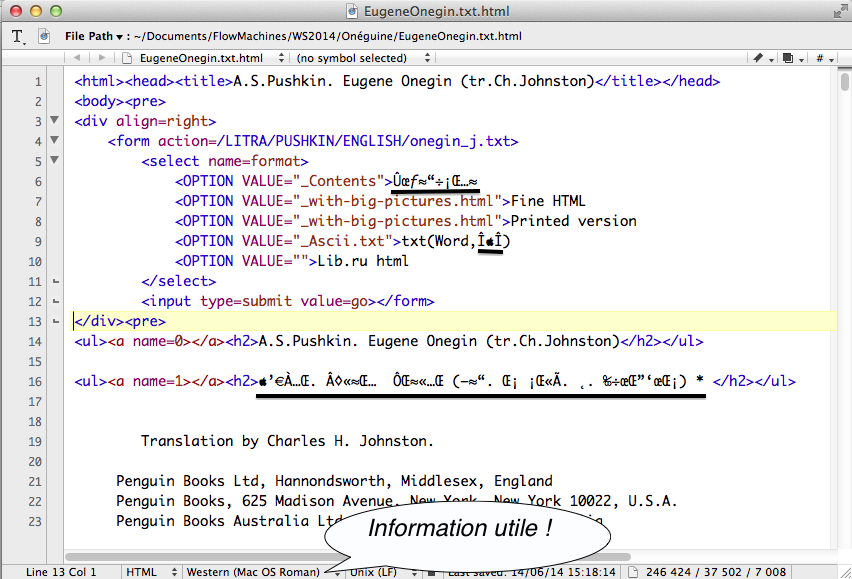Open the File Path dropdown
852x579 pixels.
(95, 37)
